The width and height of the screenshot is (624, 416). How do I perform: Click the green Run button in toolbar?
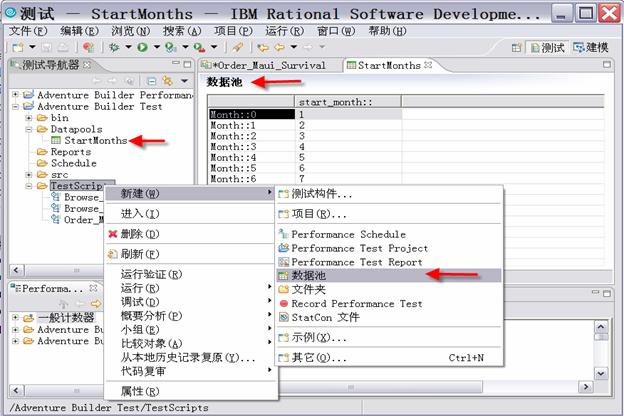tap(142, 47)
